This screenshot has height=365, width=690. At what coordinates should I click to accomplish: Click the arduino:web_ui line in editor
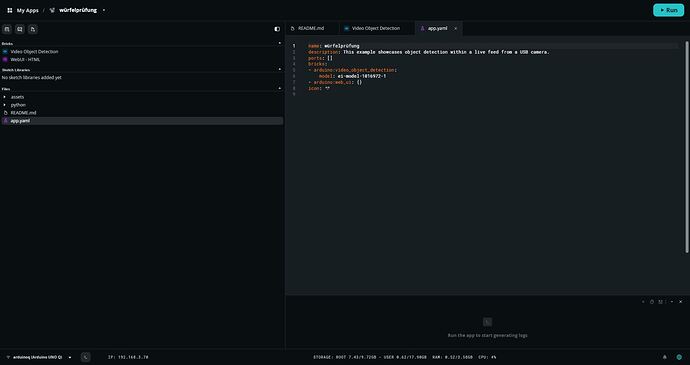[335, 82]
